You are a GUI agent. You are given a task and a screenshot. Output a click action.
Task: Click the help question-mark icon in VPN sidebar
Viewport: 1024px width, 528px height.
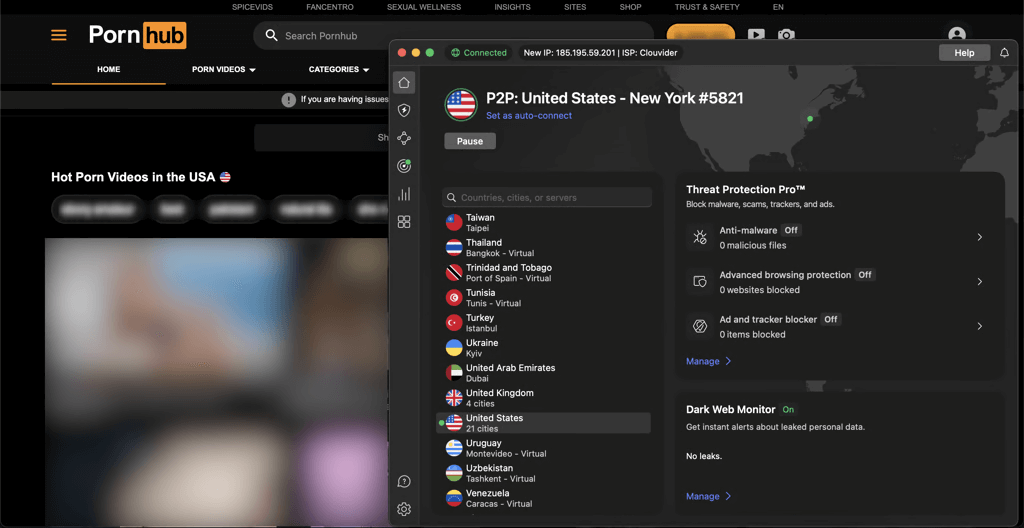[404, 482]
